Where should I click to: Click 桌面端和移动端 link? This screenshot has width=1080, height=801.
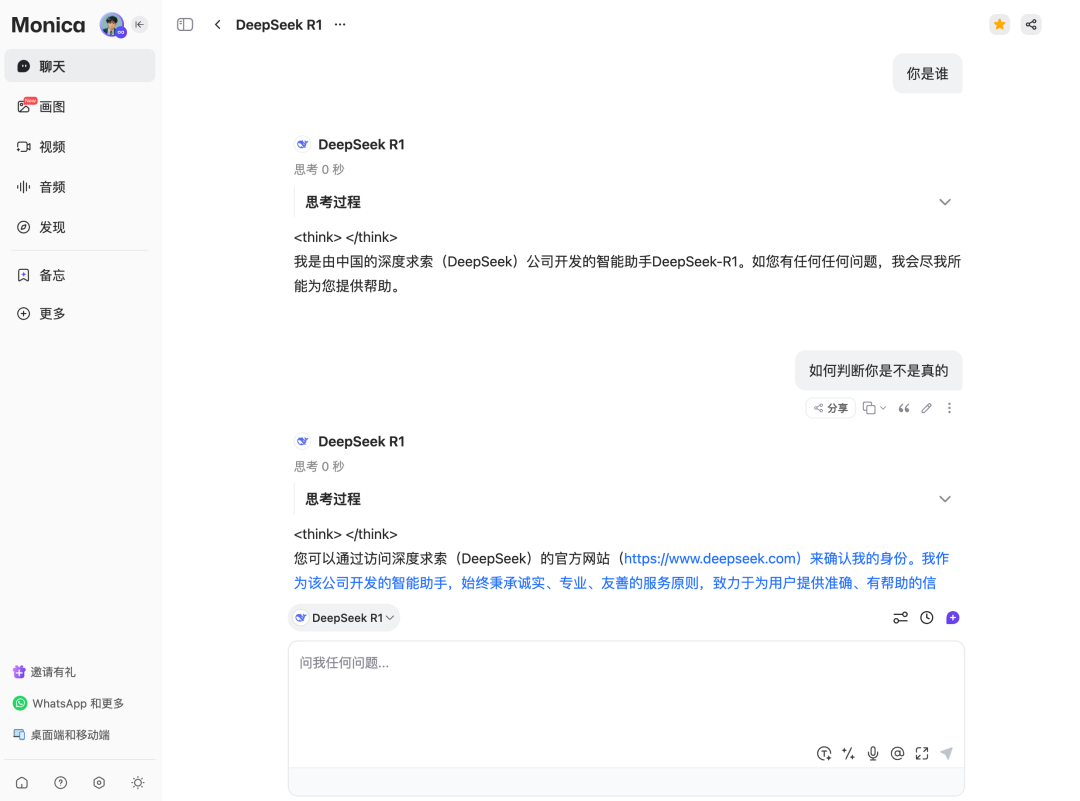pos(61,735)
